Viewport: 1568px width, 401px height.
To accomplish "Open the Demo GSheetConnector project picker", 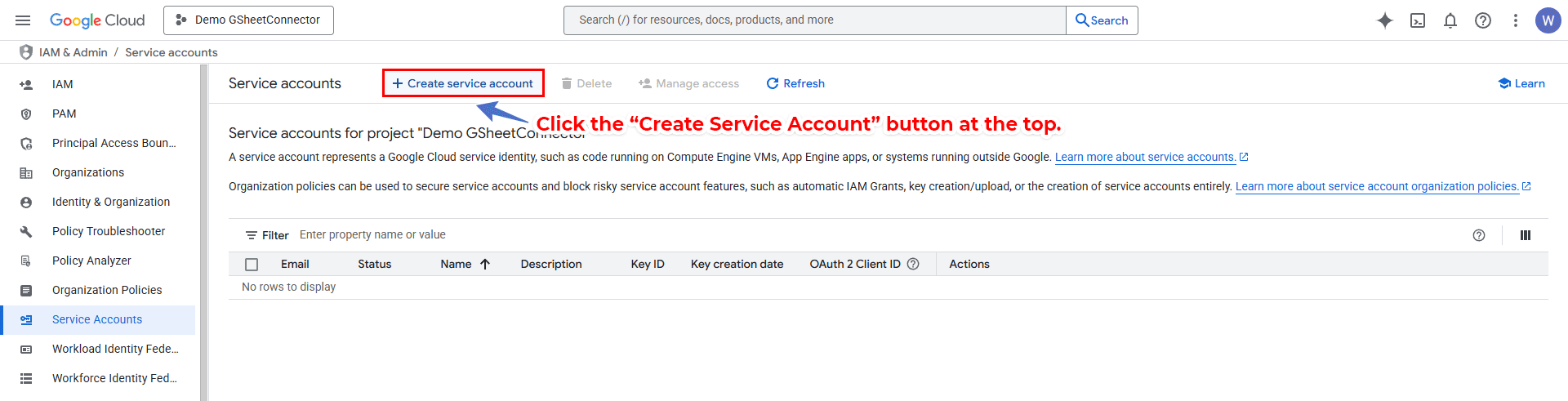I will pos(248,20).
